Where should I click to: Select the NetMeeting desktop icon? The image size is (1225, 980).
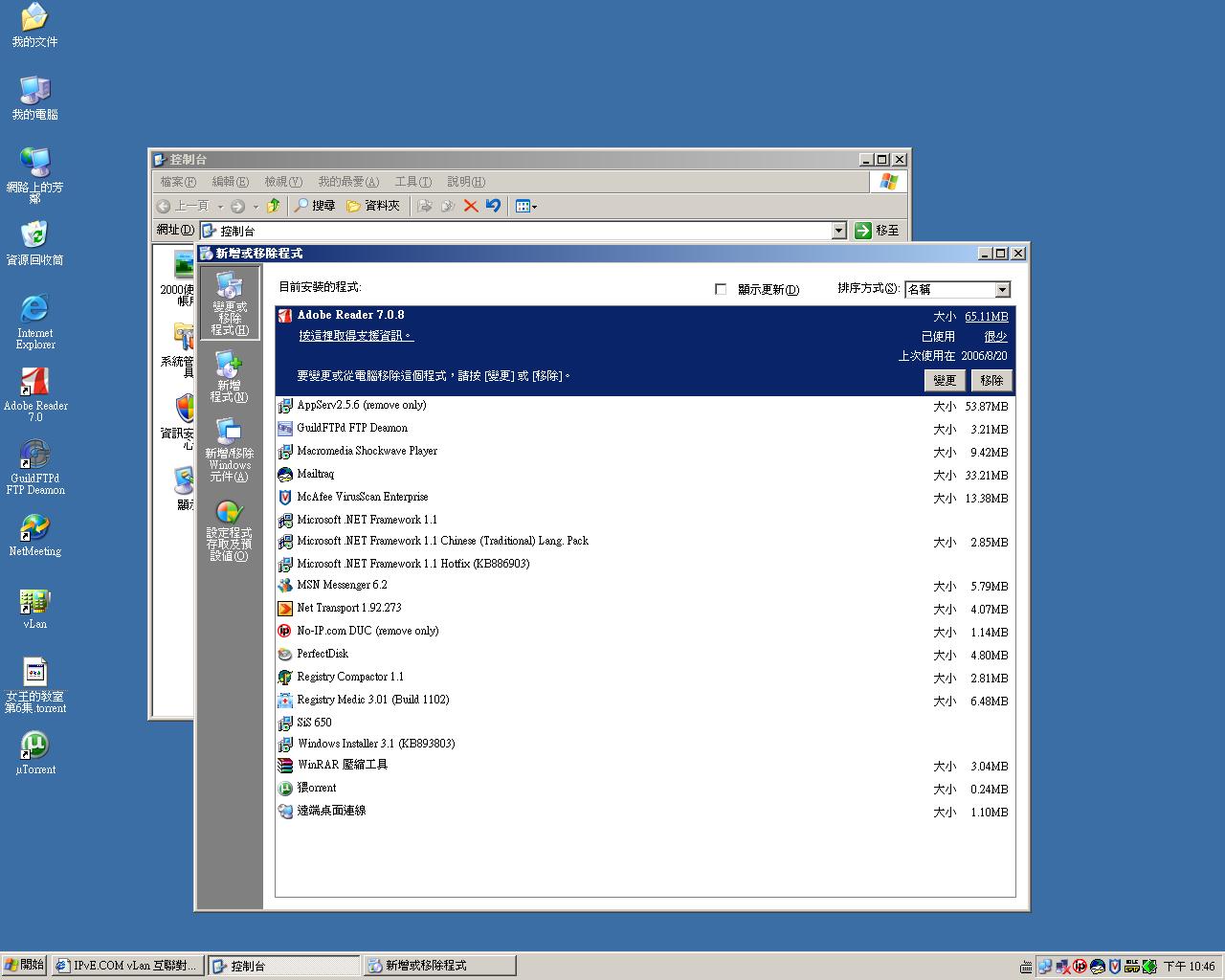[34, 535]
